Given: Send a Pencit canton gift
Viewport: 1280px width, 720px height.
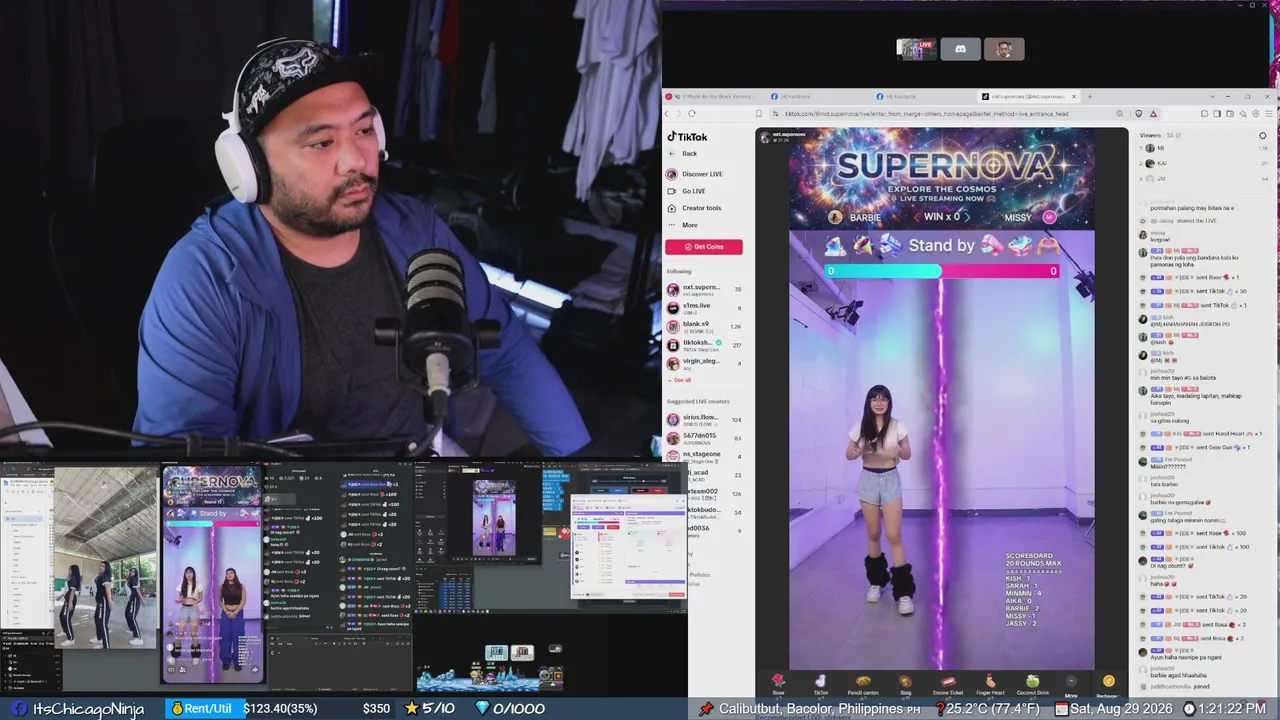Looking at the screenshot, I should pos(863,684).
